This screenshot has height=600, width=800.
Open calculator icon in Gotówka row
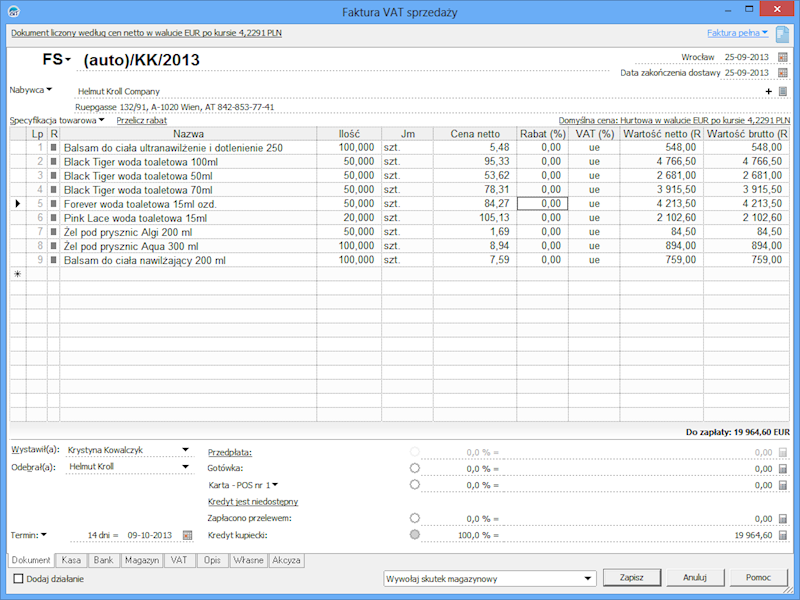[783, 469]
